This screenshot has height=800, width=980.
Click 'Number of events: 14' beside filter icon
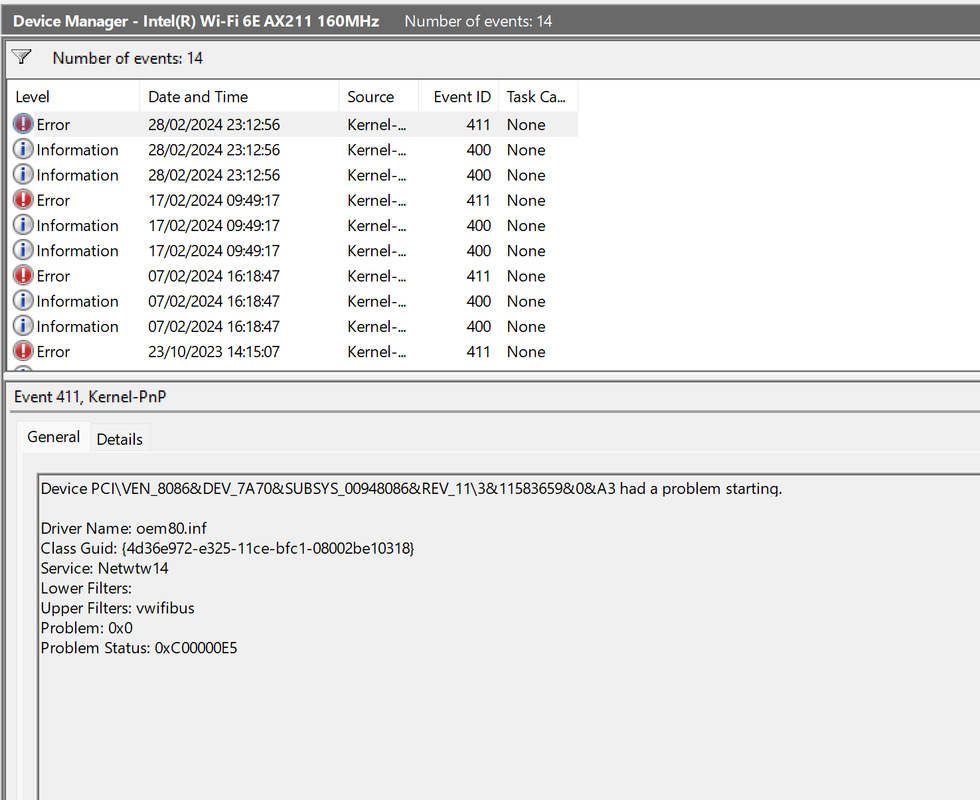(128, 58)
